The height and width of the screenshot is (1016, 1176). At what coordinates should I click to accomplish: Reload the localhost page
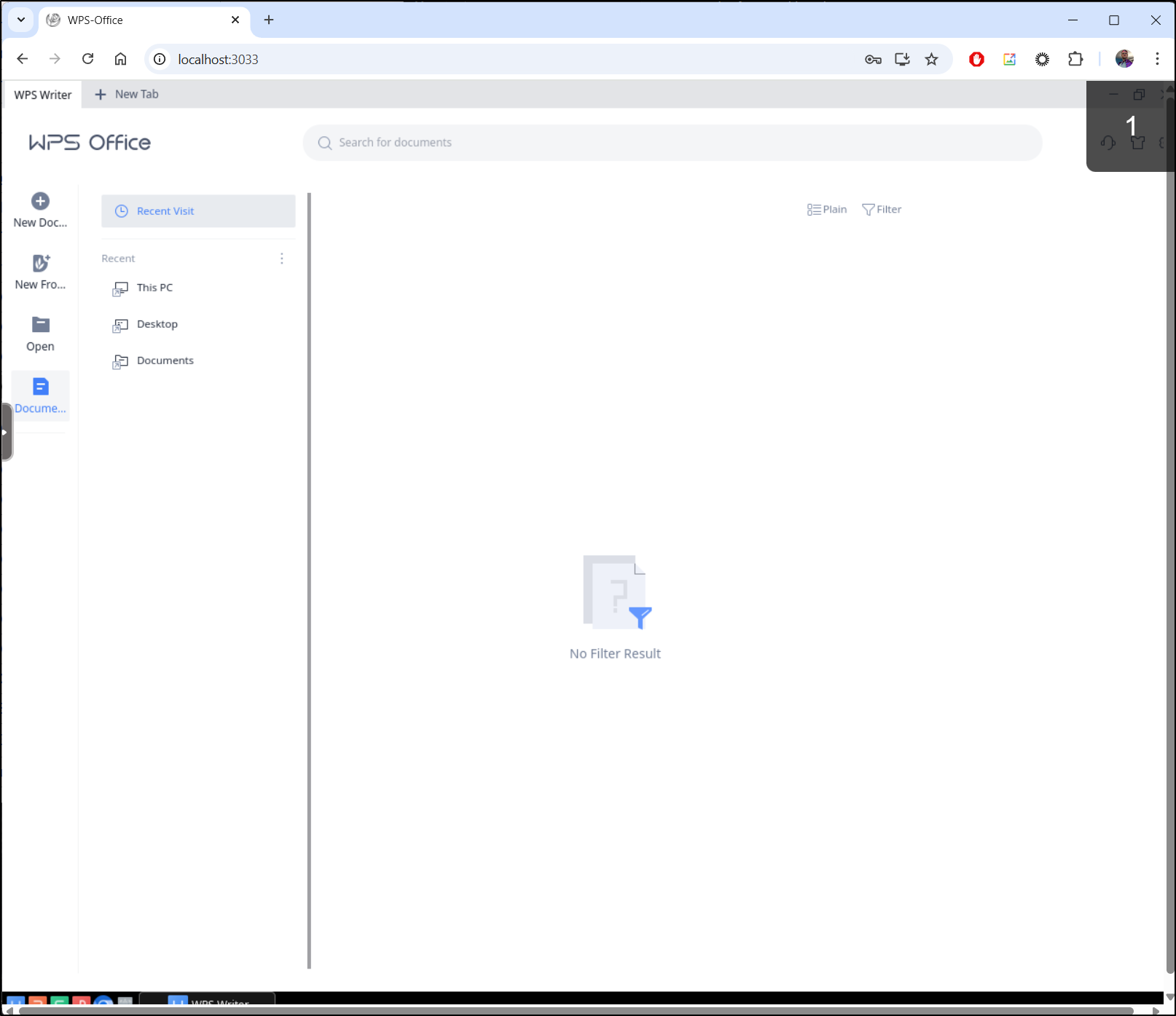[x=88, y=59]
